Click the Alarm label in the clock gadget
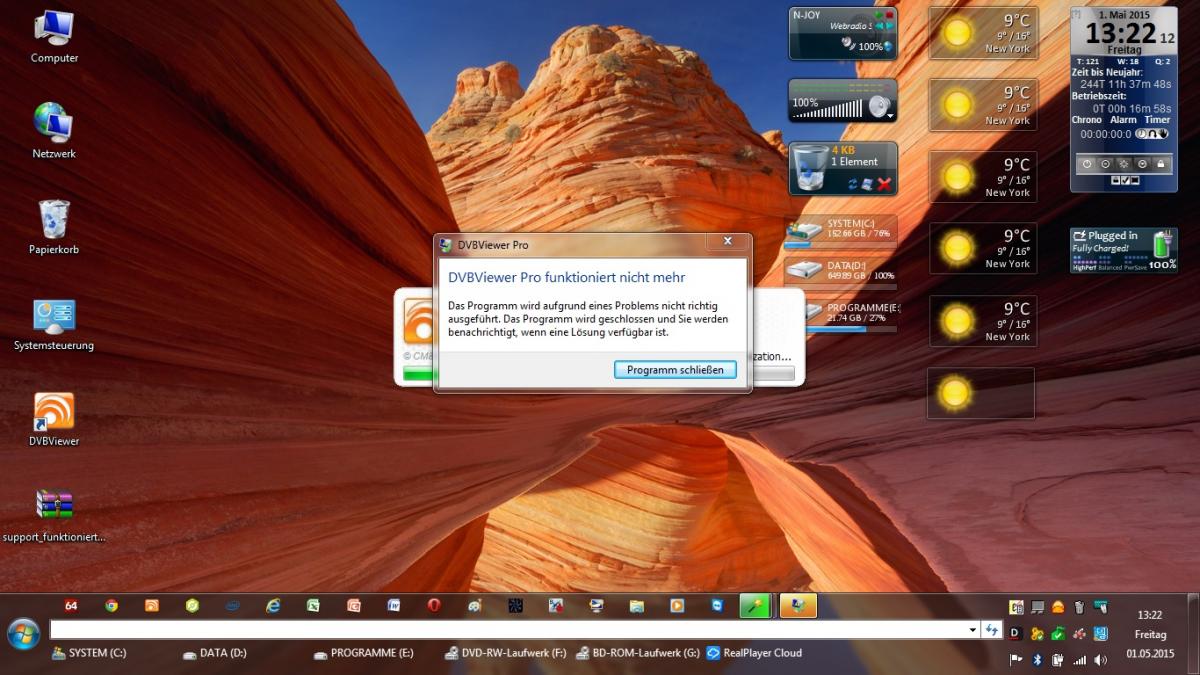The height and width of the screenshot is (675, 1200). coord(1123,120)
